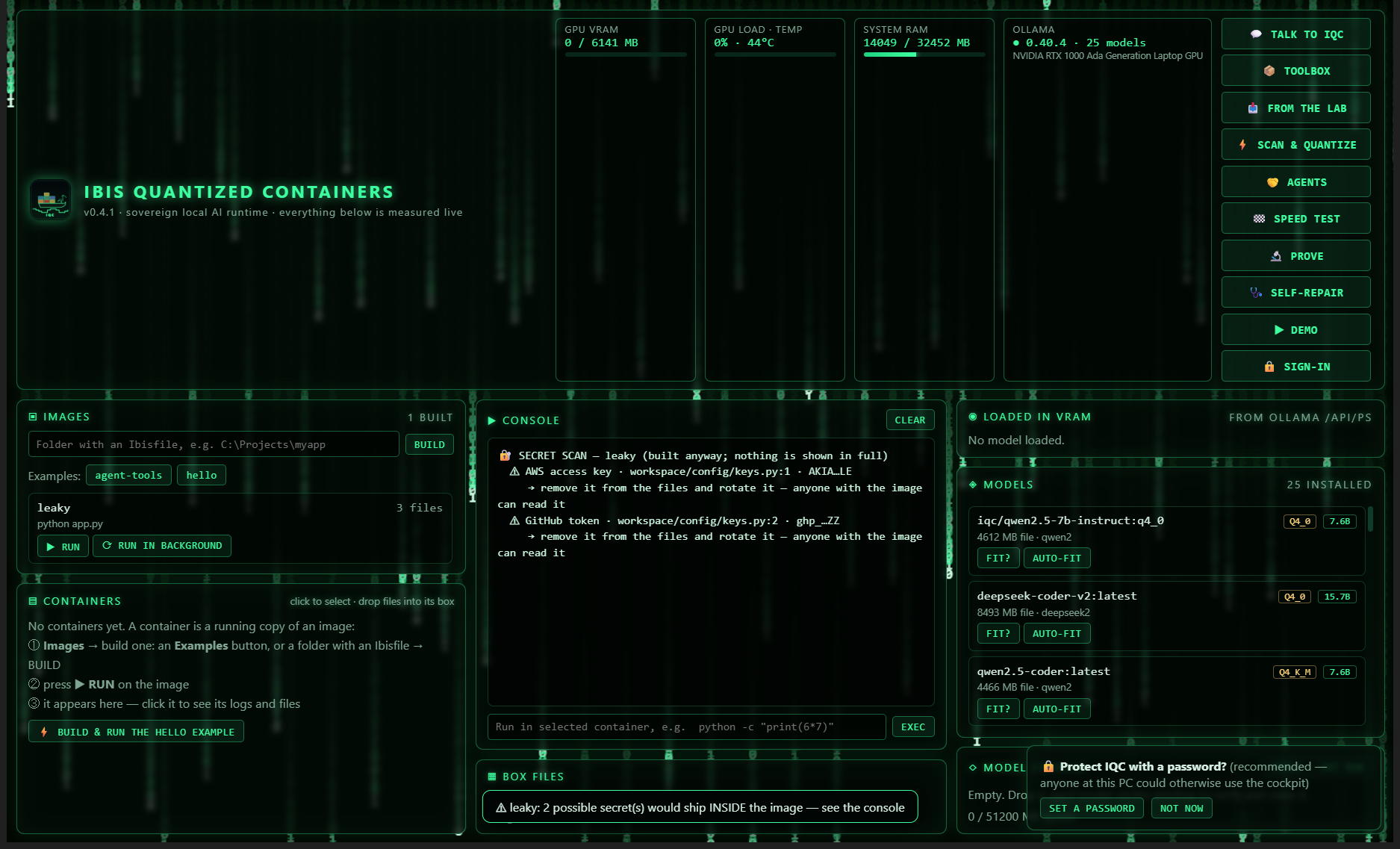Click the Exec button
The image size is (1400, 849).
click(913, 727)
